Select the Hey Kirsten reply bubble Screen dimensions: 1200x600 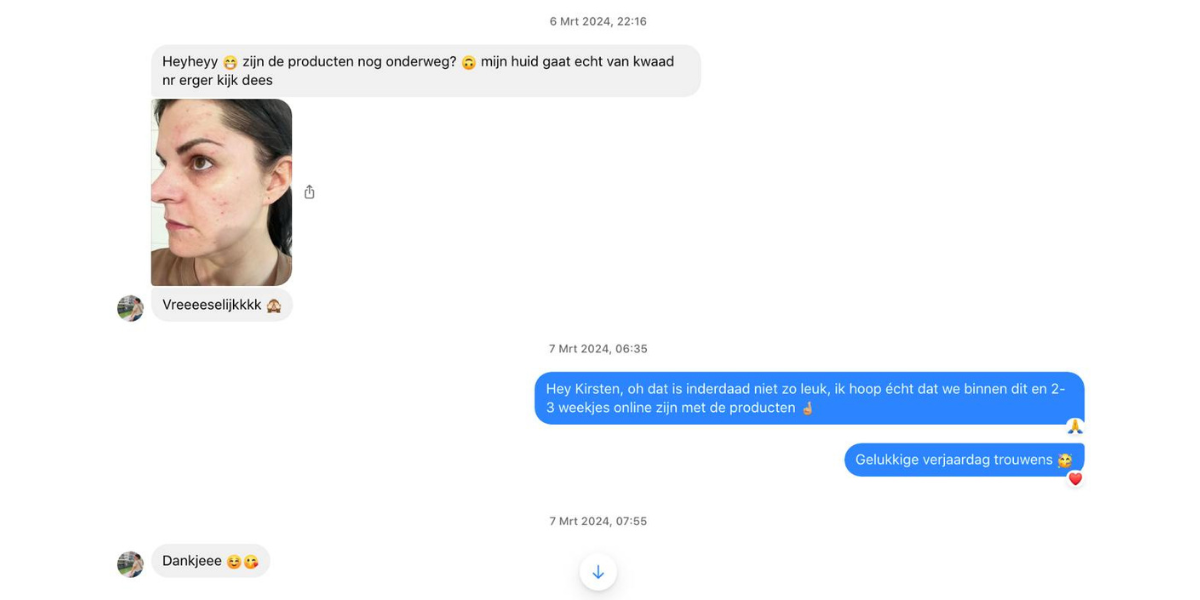tap(809, 398)
